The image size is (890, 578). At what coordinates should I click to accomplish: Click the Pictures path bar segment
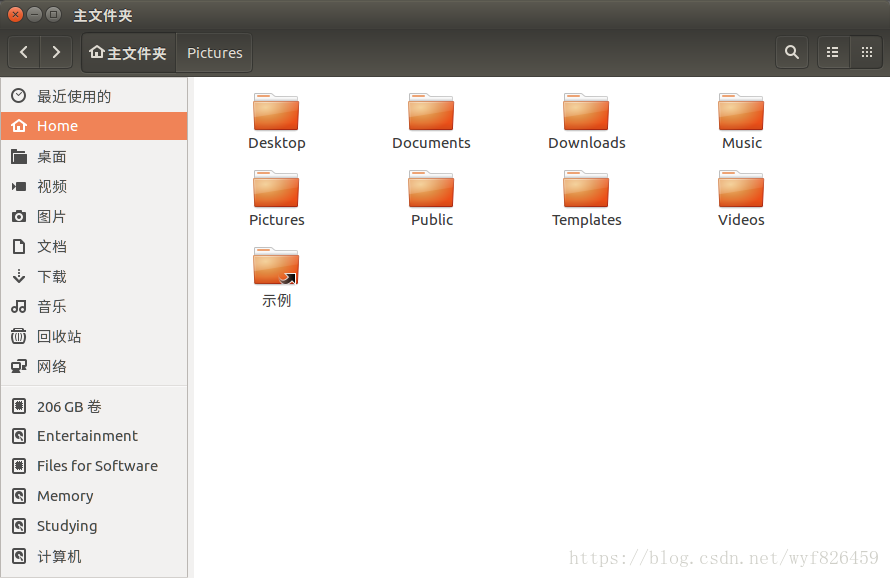pos(215,53)
